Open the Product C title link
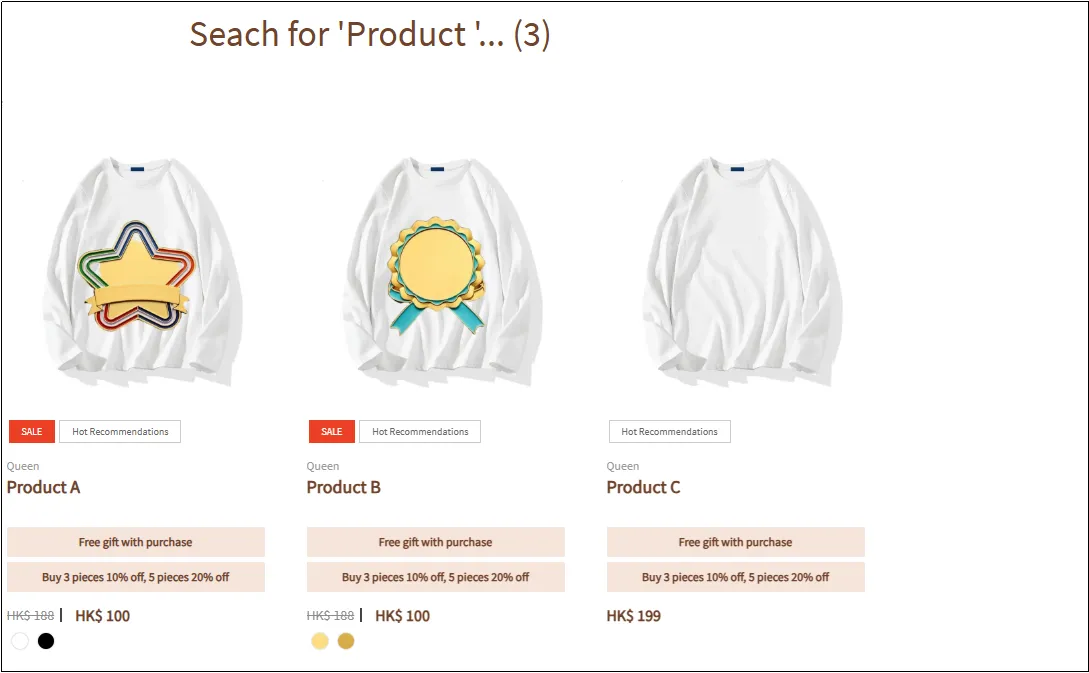The width and height of the screenshot is (1089, 673). tap(644, 488)
